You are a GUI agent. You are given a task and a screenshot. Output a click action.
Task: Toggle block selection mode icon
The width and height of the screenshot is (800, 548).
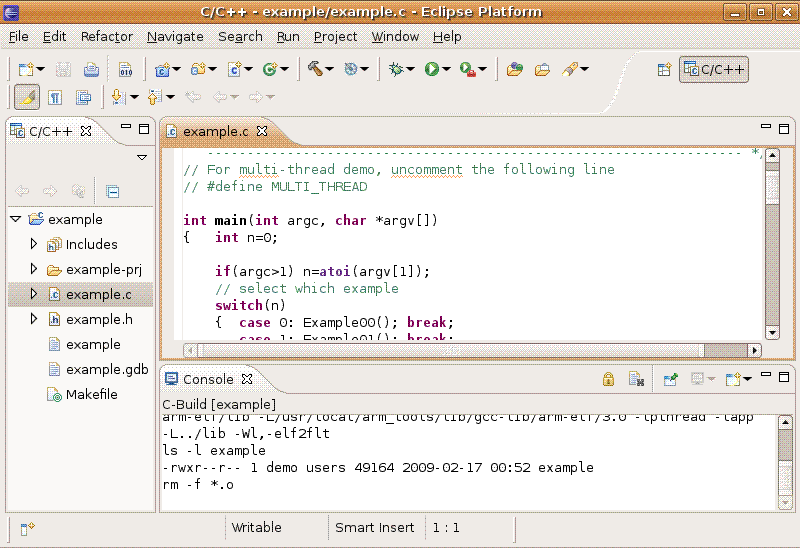83,97
